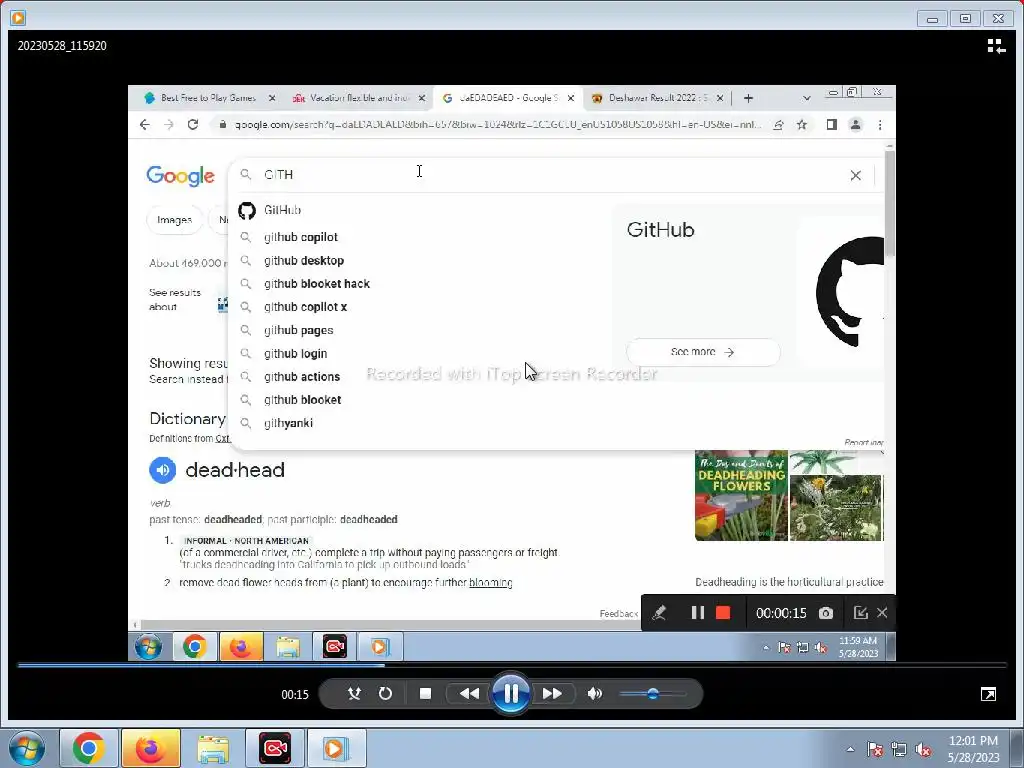Screen dimensions: 1024x768
Task: Close the recorder control bar
Action: point(882,613)
